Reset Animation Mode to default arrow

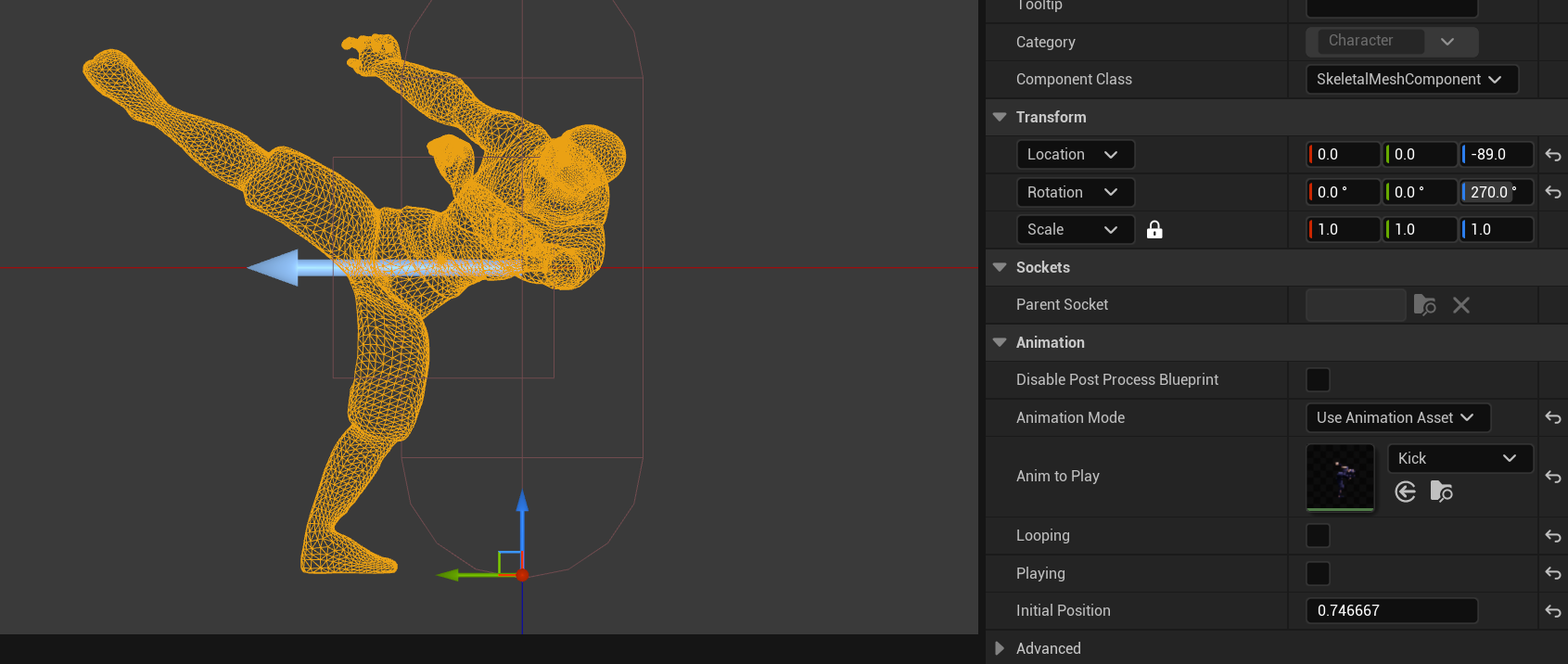pyautogui.click(x=1553, y=418)
